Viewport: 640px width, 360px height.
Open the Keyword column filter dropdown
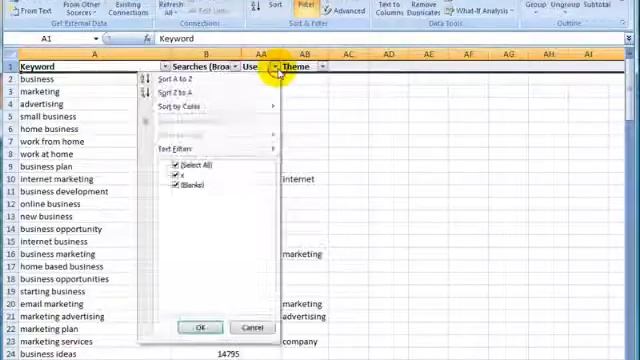click(165, 67)
